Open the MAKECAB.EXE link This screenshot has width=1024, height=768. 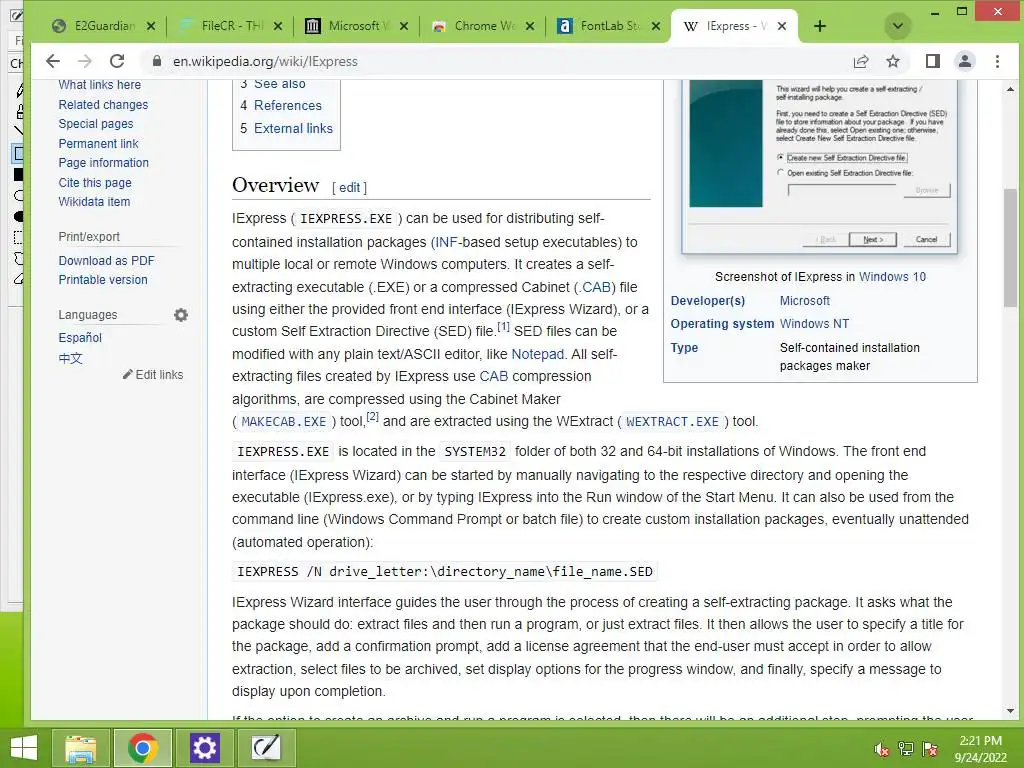pos(283,422)
